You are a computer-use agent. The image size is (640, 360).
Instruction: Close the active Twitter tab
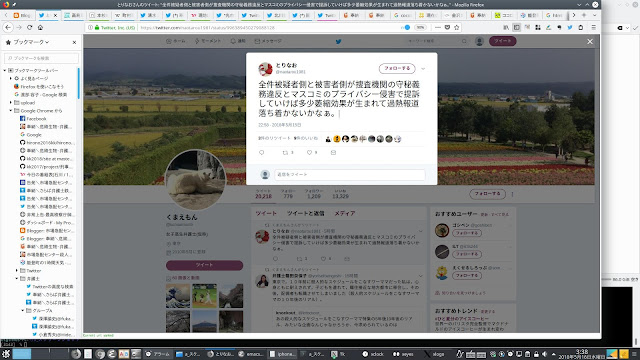[56, 15]
